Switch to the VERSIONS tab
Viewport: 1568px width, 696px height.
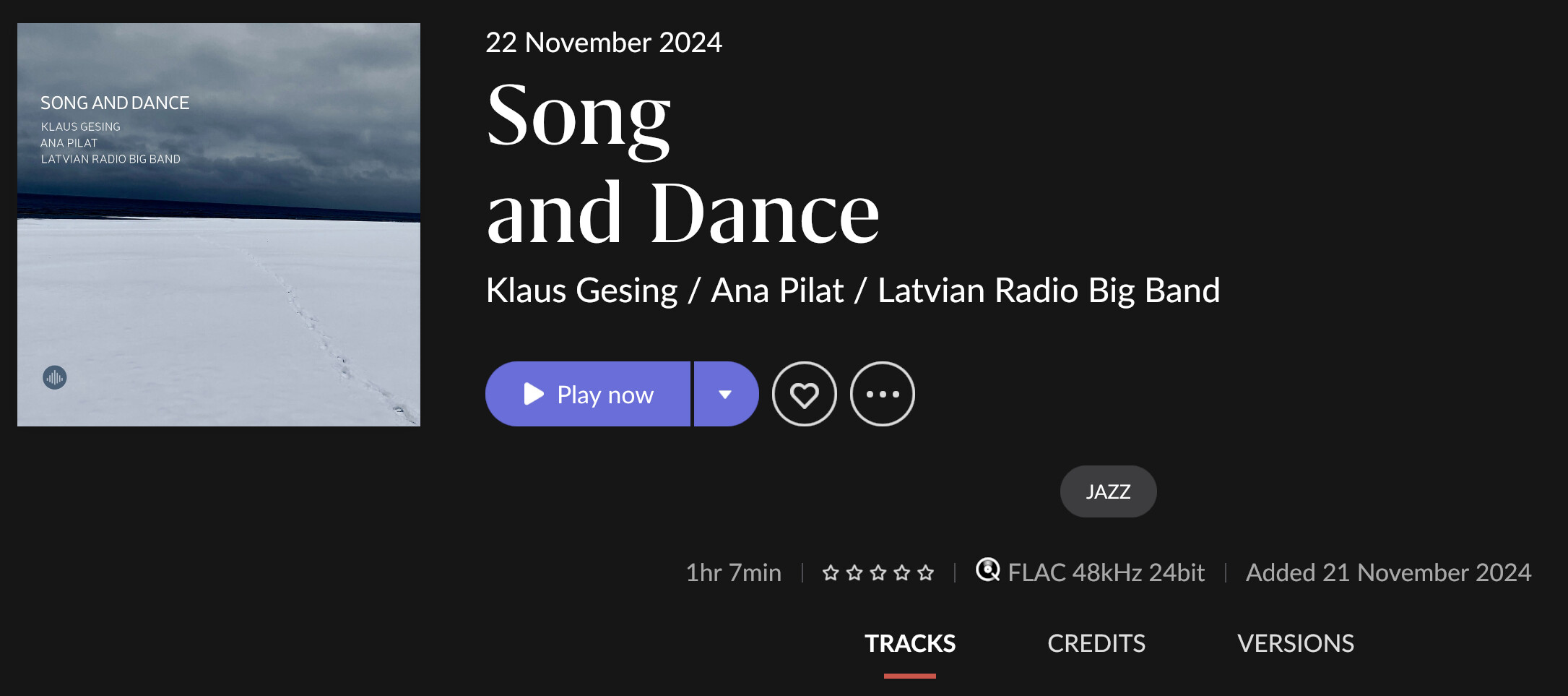click(x=1296, y=643)
